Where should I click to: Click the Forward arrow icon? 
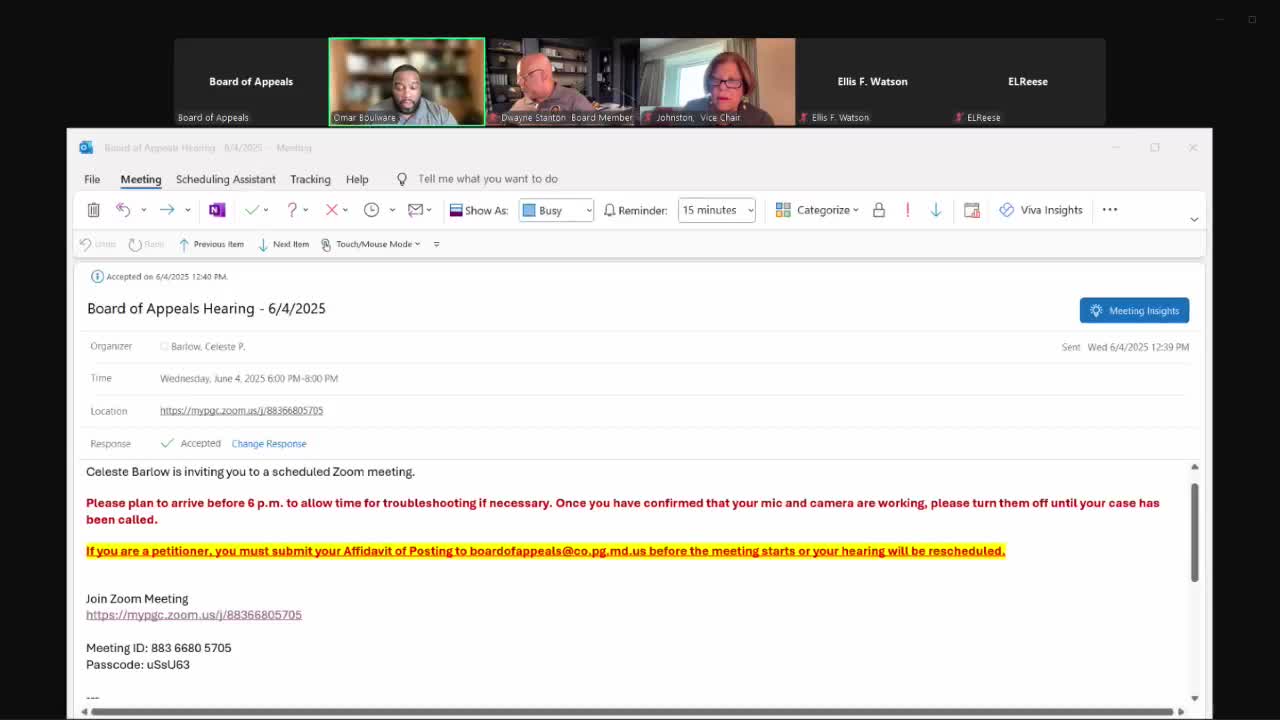coord(167,210)
